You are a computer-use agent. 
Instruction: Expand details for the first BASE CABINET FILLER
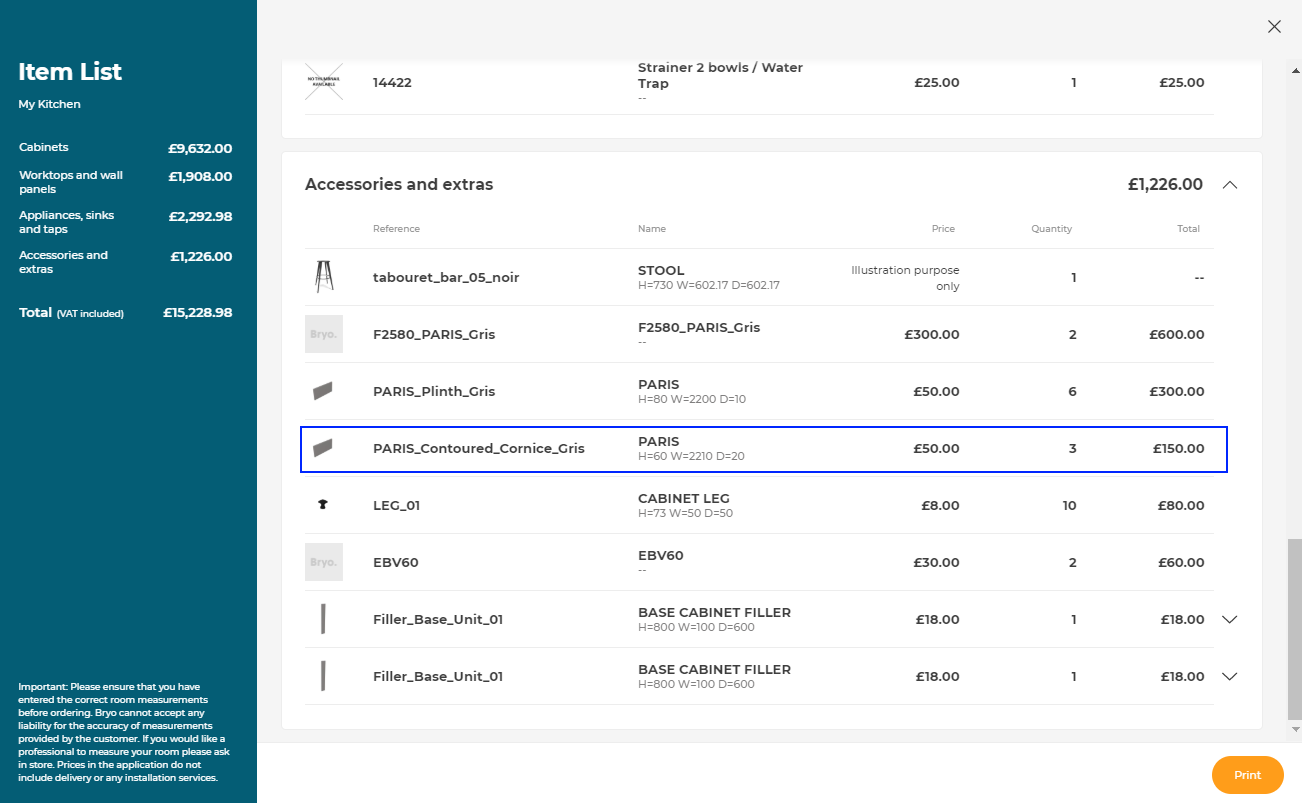(1230, 619)
